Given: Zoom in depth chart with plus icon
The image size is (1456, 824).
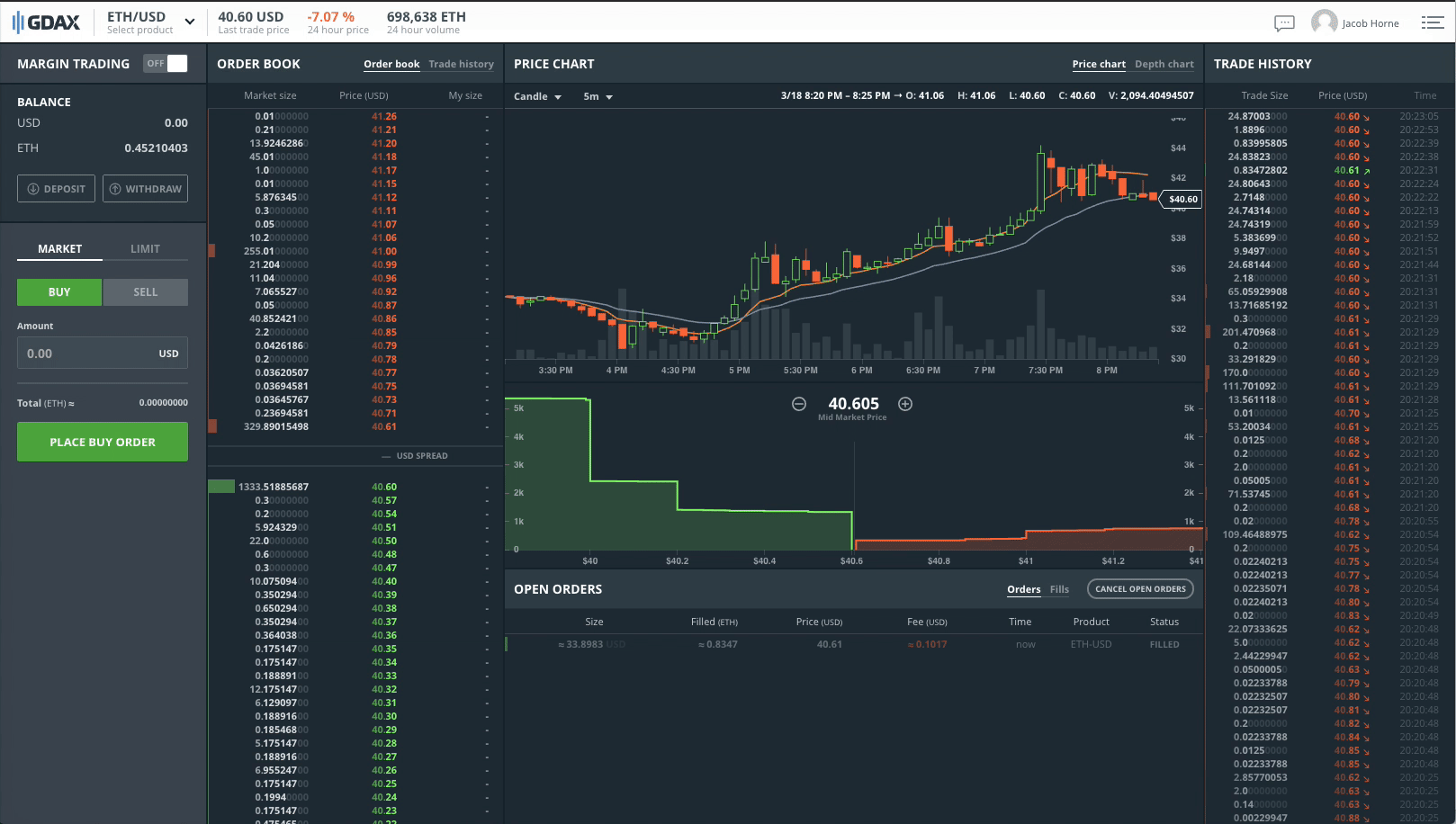Looking at the screenshot, I should click(905, 404).
